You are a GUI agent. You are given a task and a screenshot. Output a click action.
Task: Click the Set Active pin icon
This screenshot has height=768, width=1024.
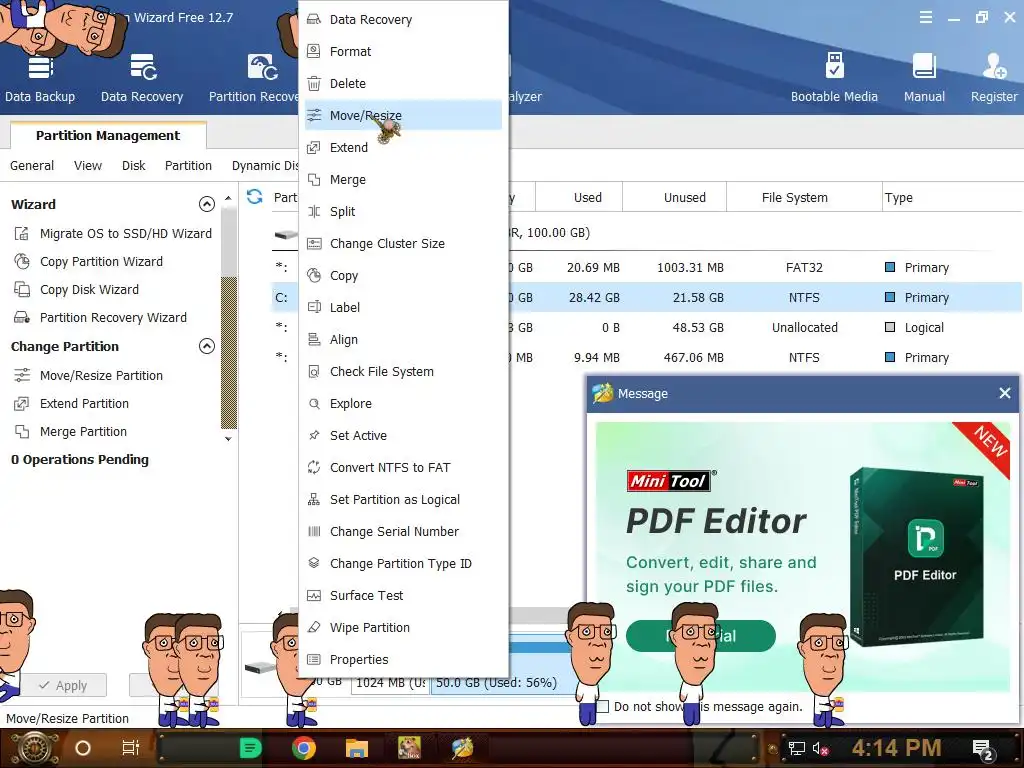[x=314, y=436]
